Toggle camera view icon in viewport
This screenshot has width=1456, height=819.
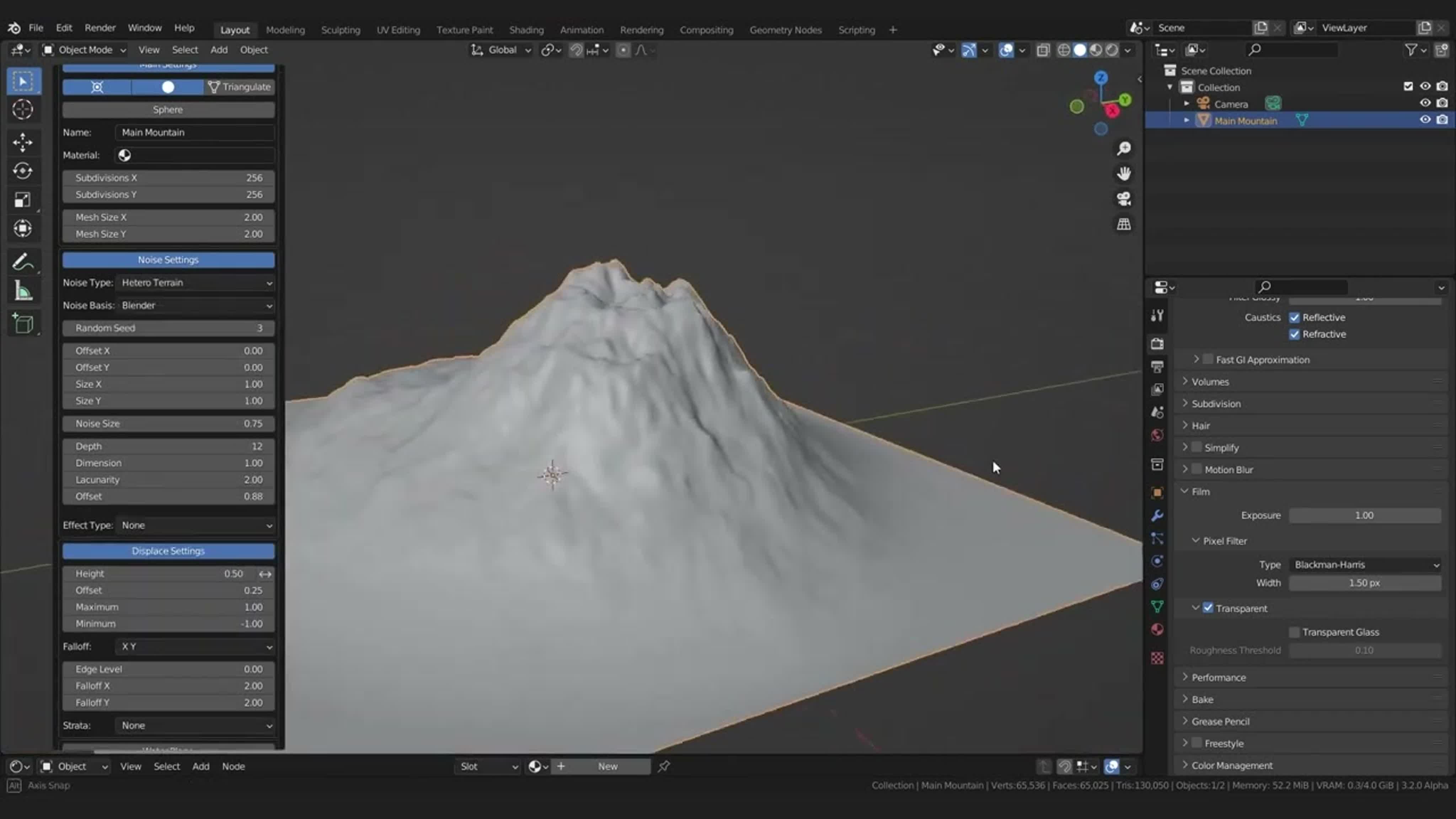[1124, 198]
